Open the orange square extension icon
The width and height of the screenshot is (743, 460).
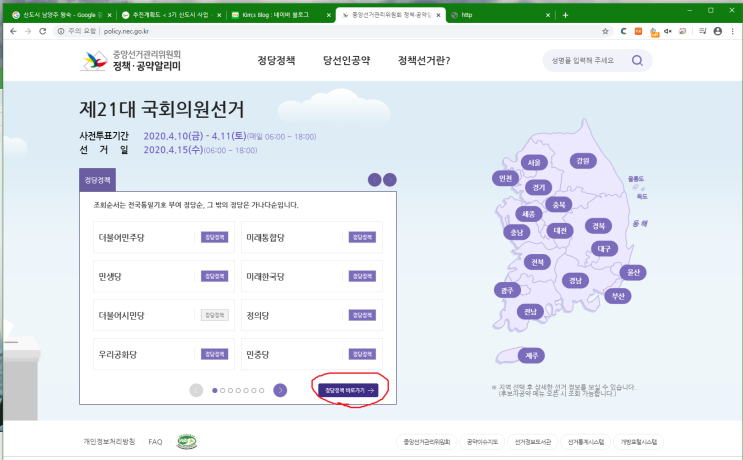pyautogui.click(x=638, y=31)
